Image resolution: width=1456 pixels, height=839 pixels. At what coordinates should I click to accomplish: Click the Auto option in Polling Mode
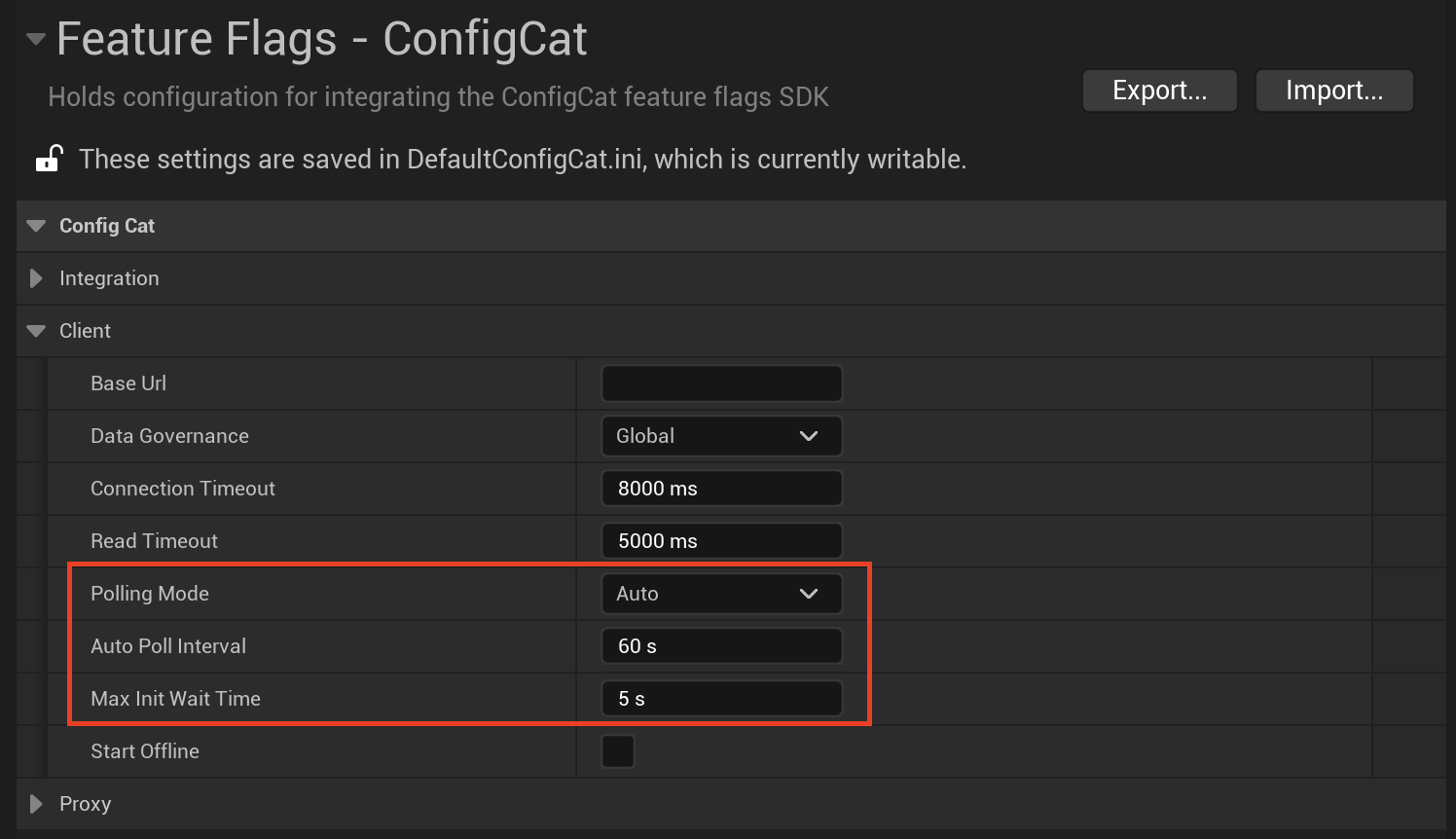click(x=637, y=593)
